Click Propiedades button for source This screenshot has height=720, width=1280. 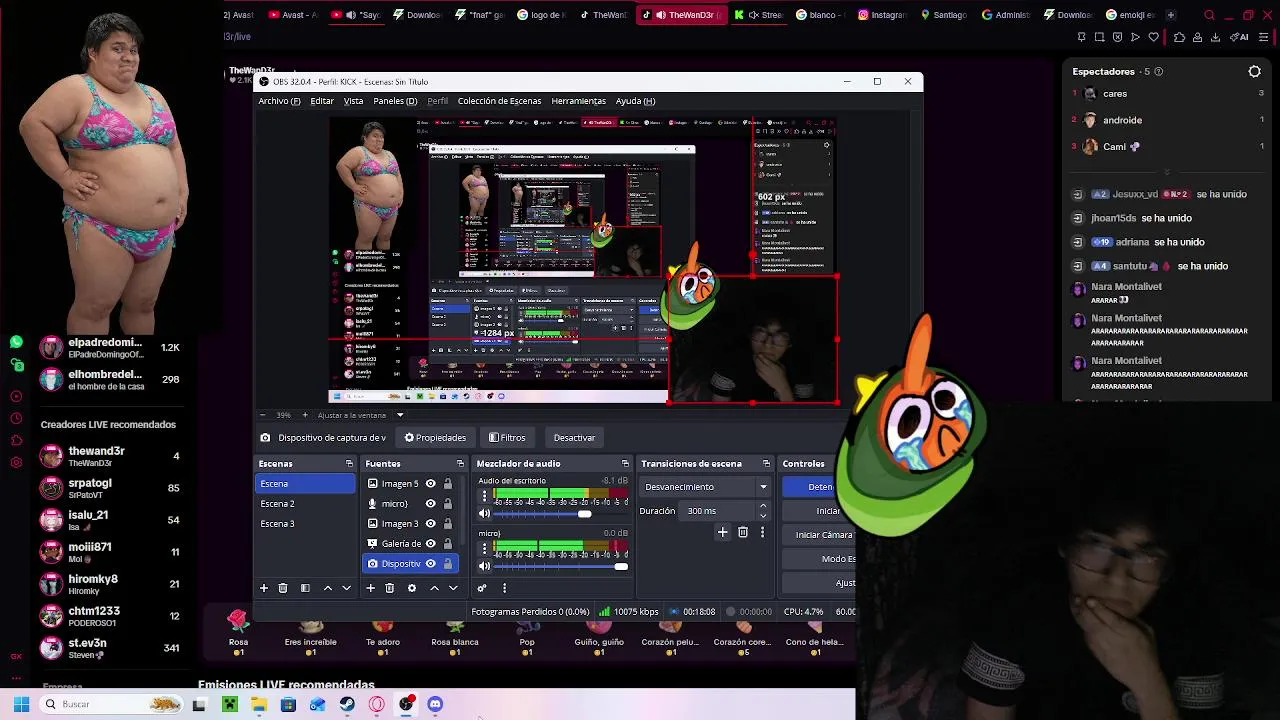(435, 437)
